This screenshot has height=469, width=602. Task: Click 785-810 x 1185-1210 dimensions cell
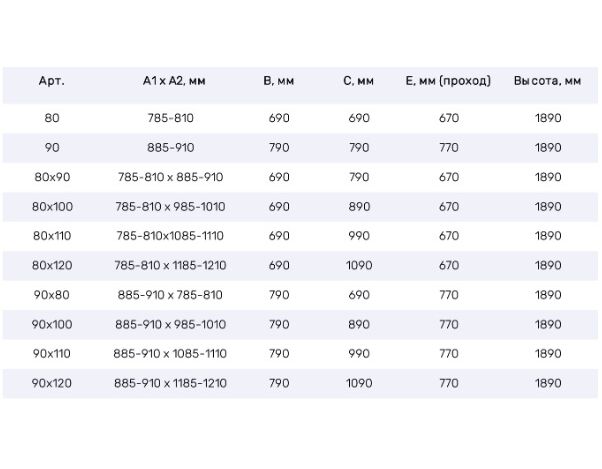click(170, 265)
